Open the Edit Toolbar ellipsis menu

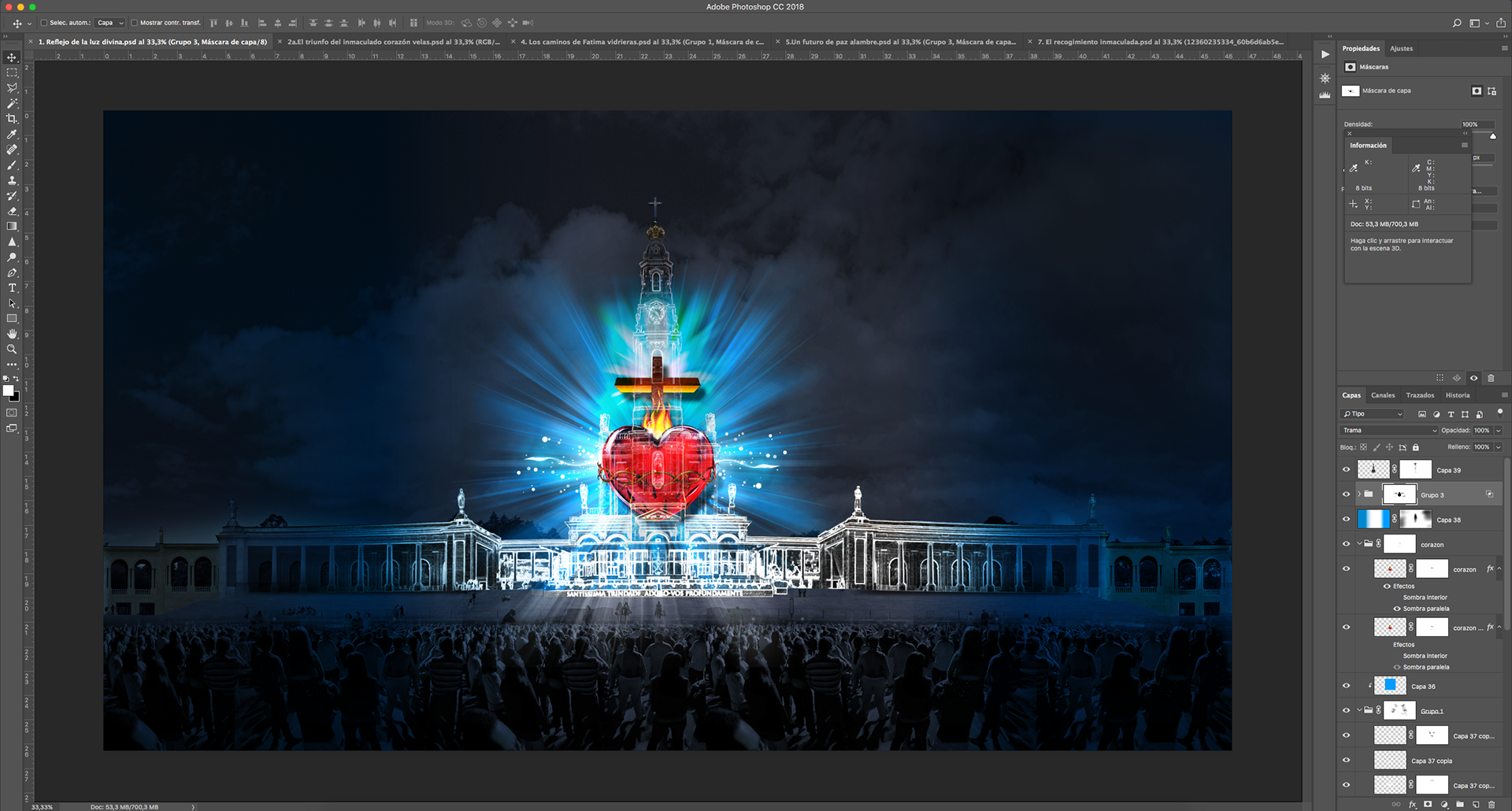12,365
